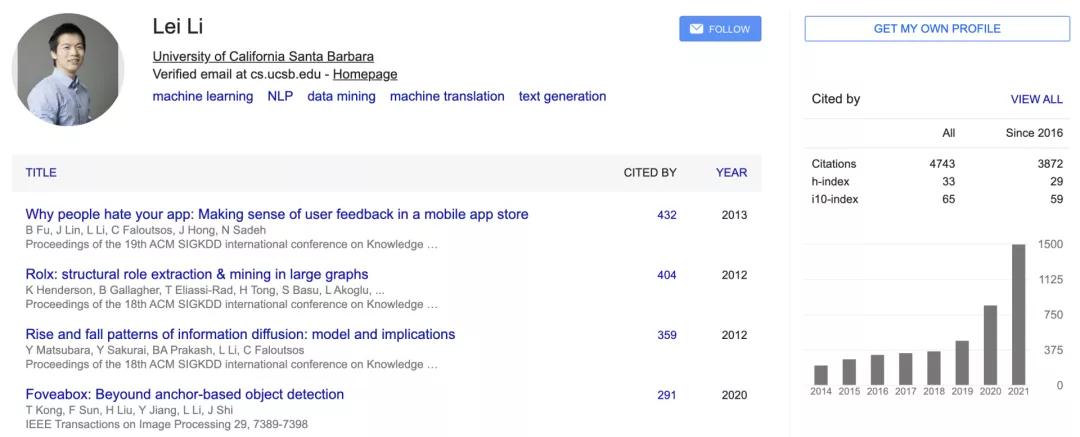1080x437 pixels.
Task: Open the machine translation tag
Action: point(447,96)
